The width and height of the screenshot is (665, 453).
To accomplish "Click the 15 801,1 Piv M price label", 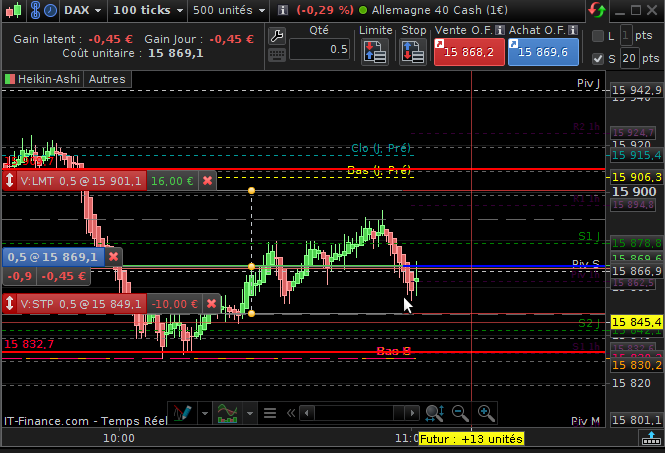I will (x=637, y=420).
